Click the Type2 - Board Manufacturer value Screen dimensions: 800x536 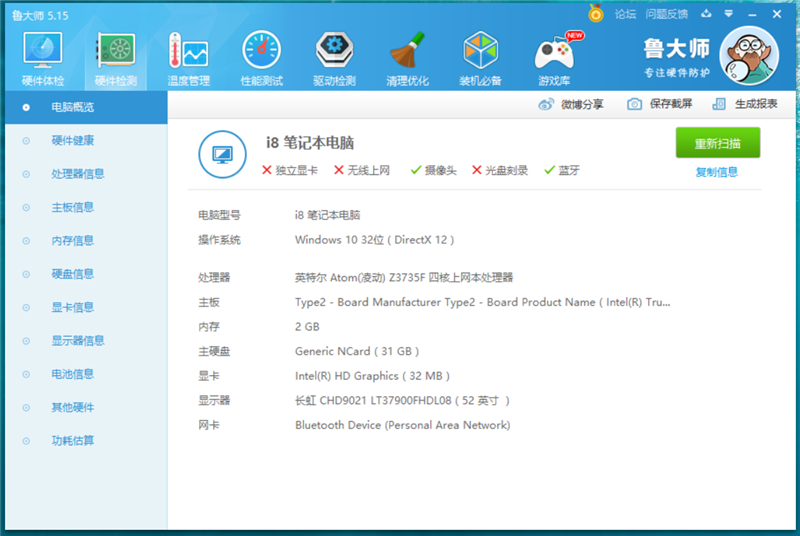pos(483,302)
